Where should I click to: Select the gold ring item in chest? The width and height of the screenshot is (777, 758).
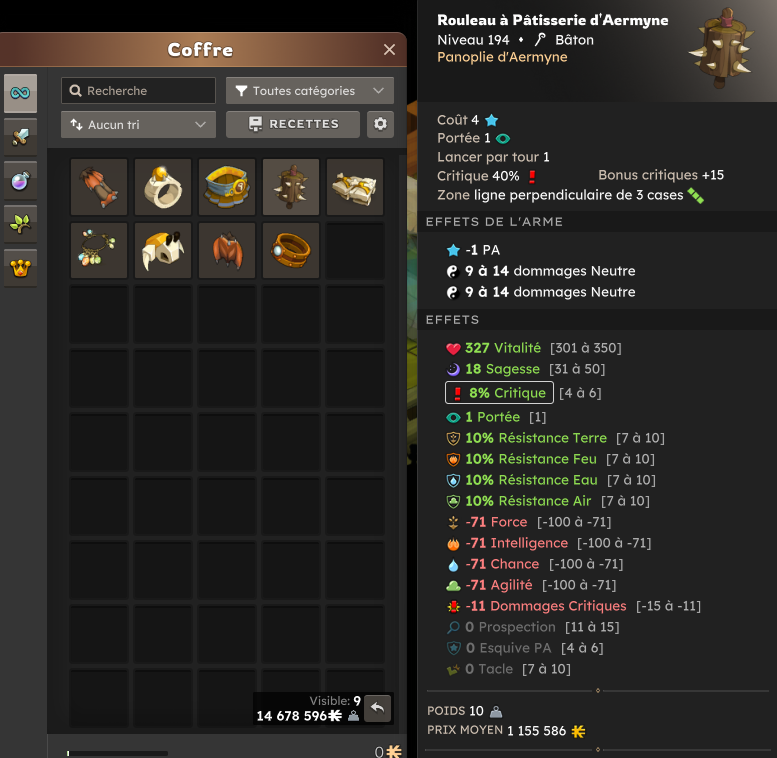pyautogui.click(x=163, y=187)
